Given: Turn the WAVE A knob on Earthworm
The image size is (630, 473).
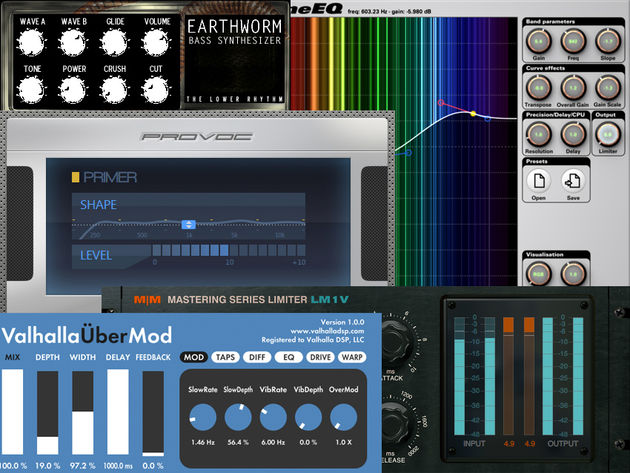Looking at the screenshot, I should (x=31, y=43).
